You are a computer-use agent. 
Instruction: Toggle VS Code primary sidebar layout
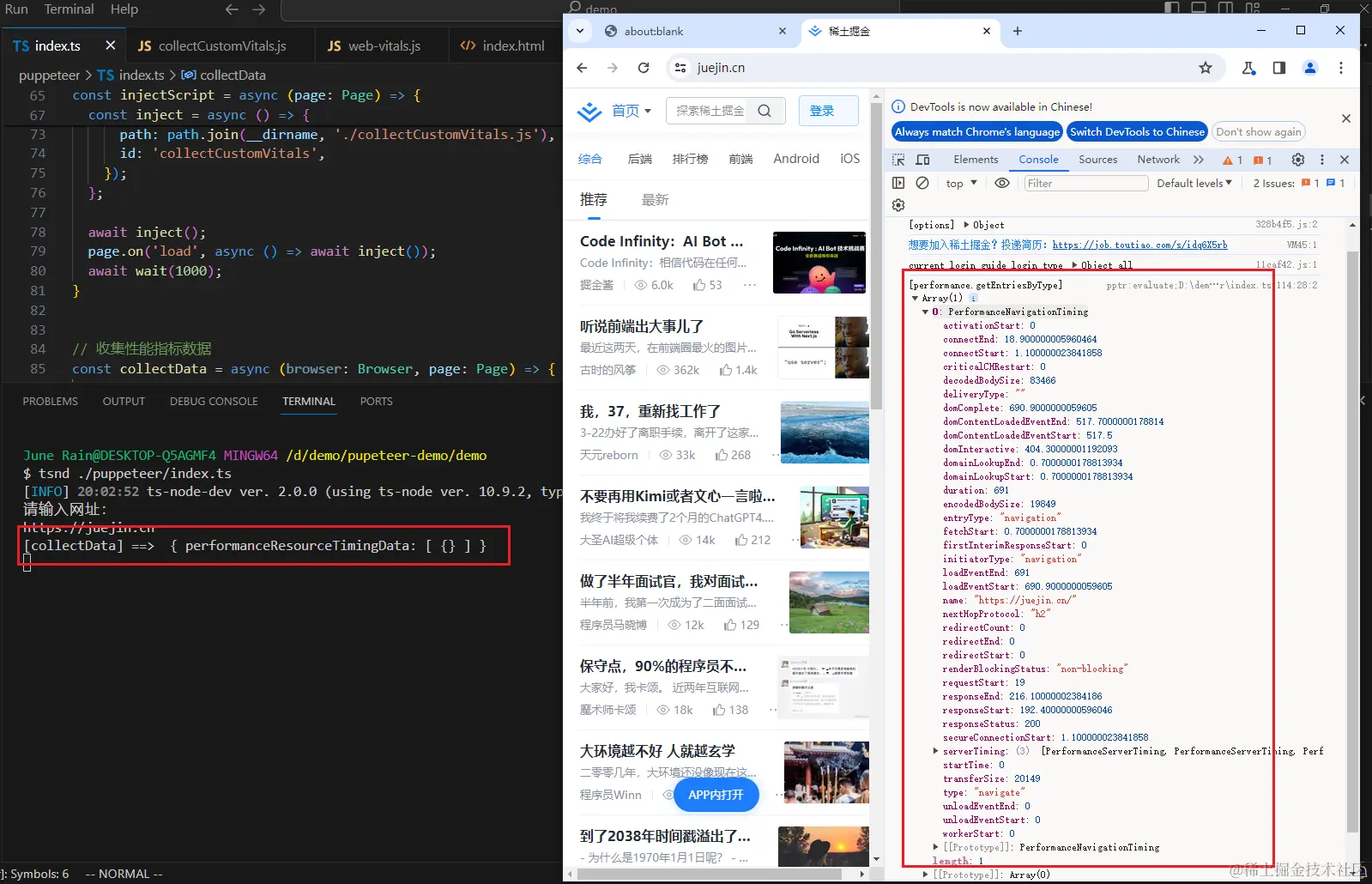[x=1172, y=8]
